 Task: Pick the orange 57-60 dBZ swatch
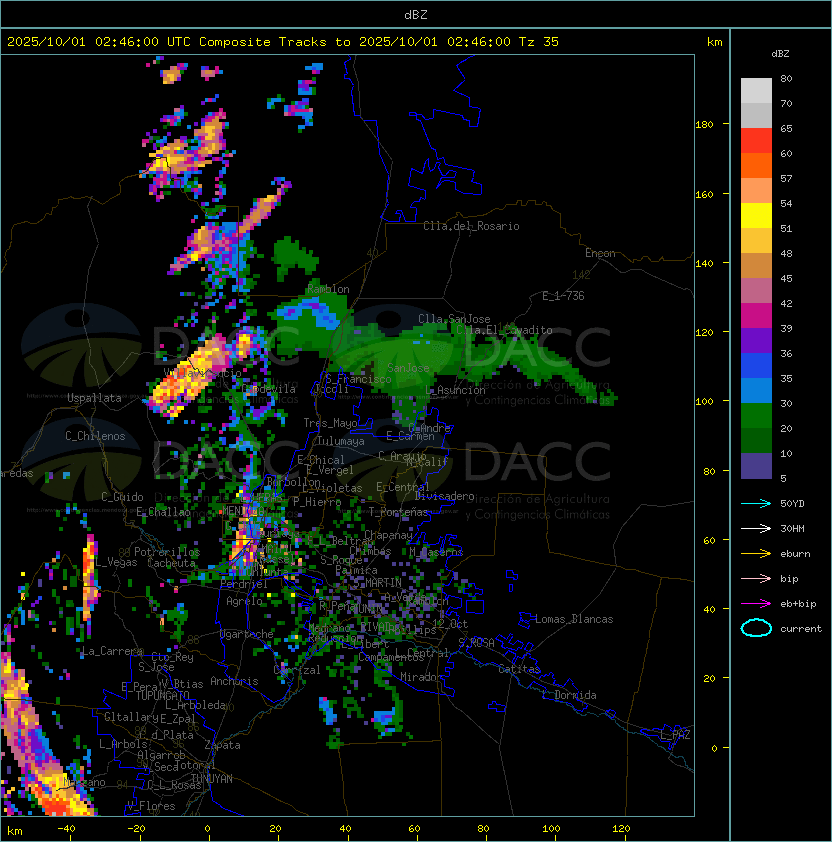coord(756,165)
